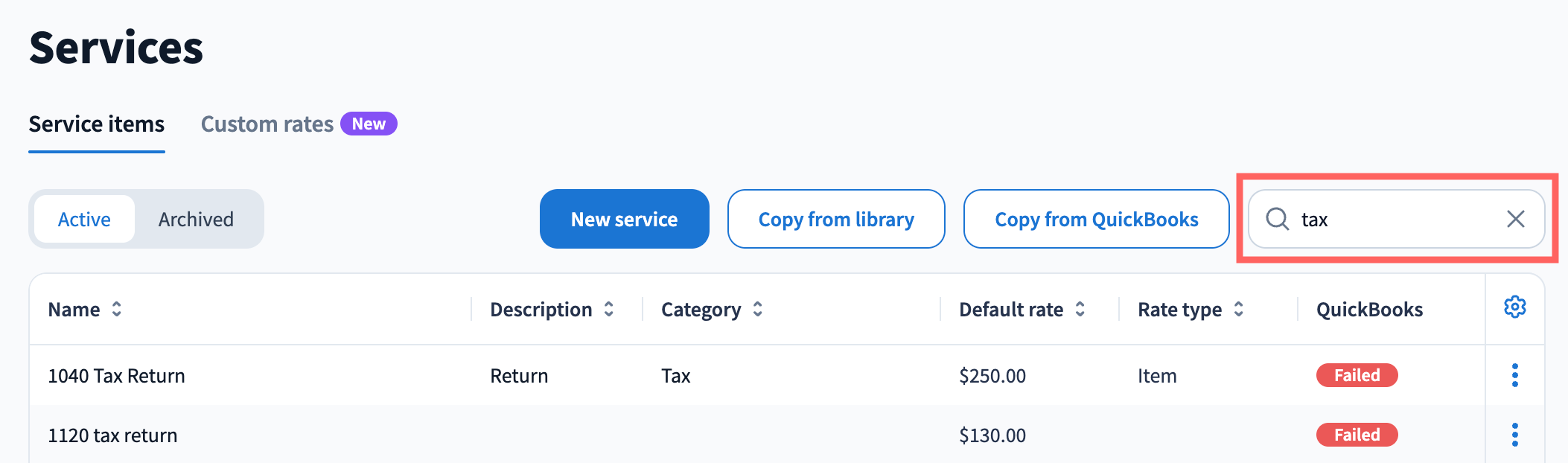Viewport: 1568px width, 463px height.
Task: Sort table by Description column arrows
Action: click(608, 309)
